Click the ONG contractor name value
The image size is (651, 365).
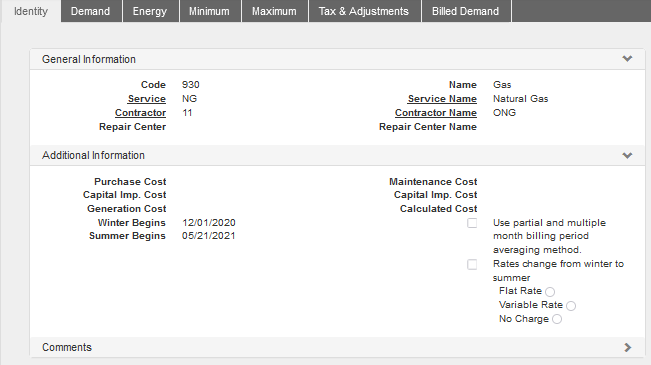pyautogui.click(x=504, y=113)
